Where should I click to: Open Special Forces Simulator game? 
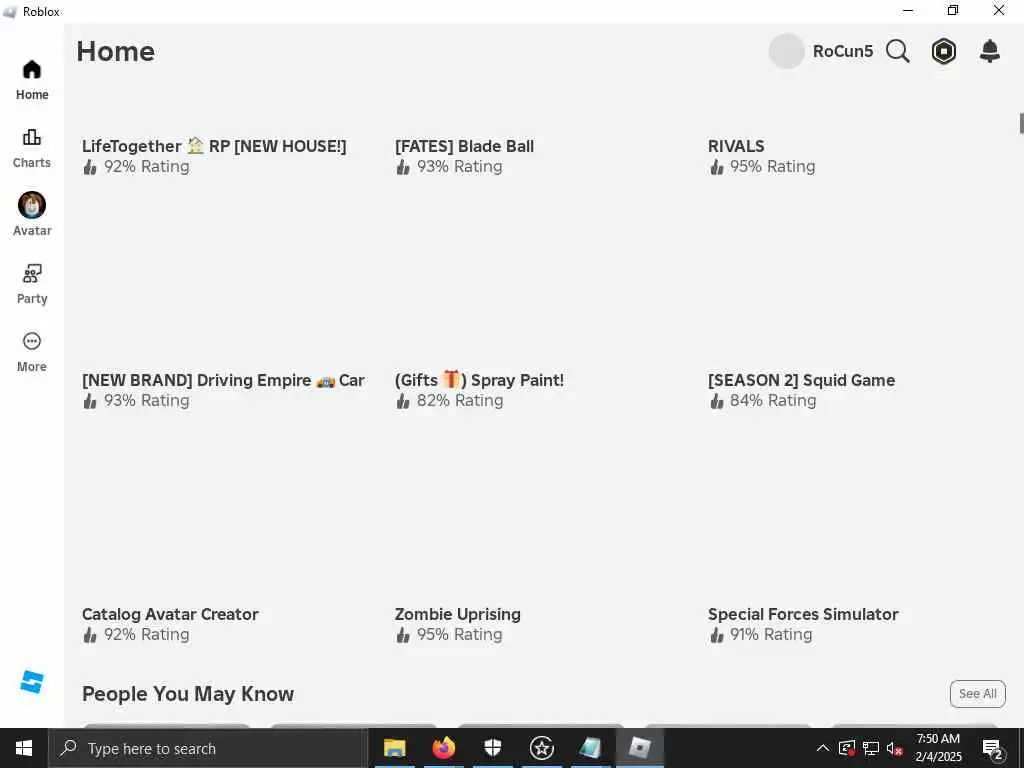(803, 614)
